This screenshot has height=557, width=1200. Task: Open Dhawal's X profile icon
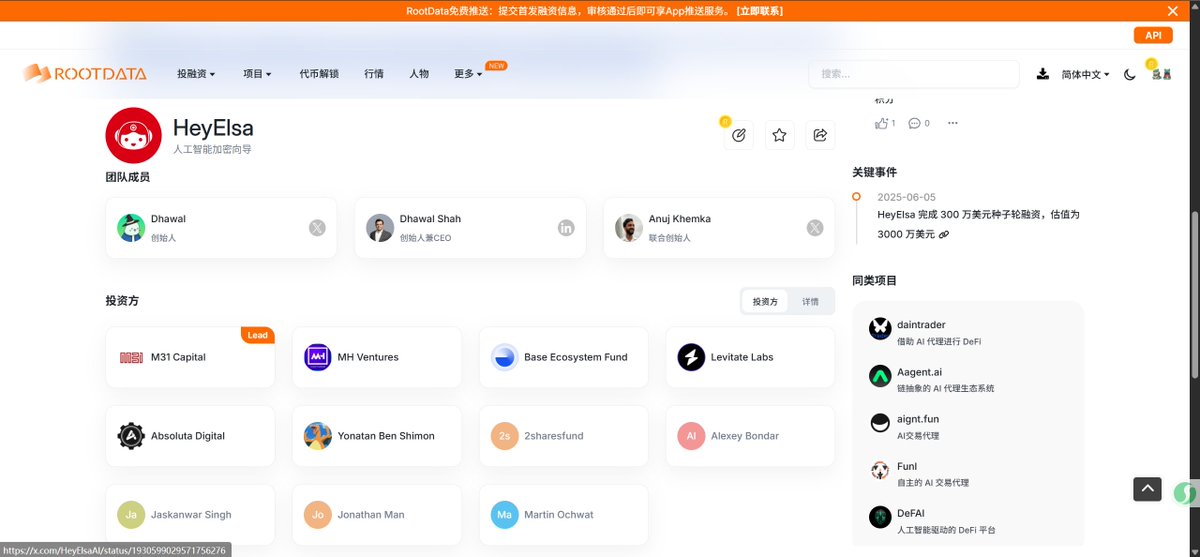point(317,228)
